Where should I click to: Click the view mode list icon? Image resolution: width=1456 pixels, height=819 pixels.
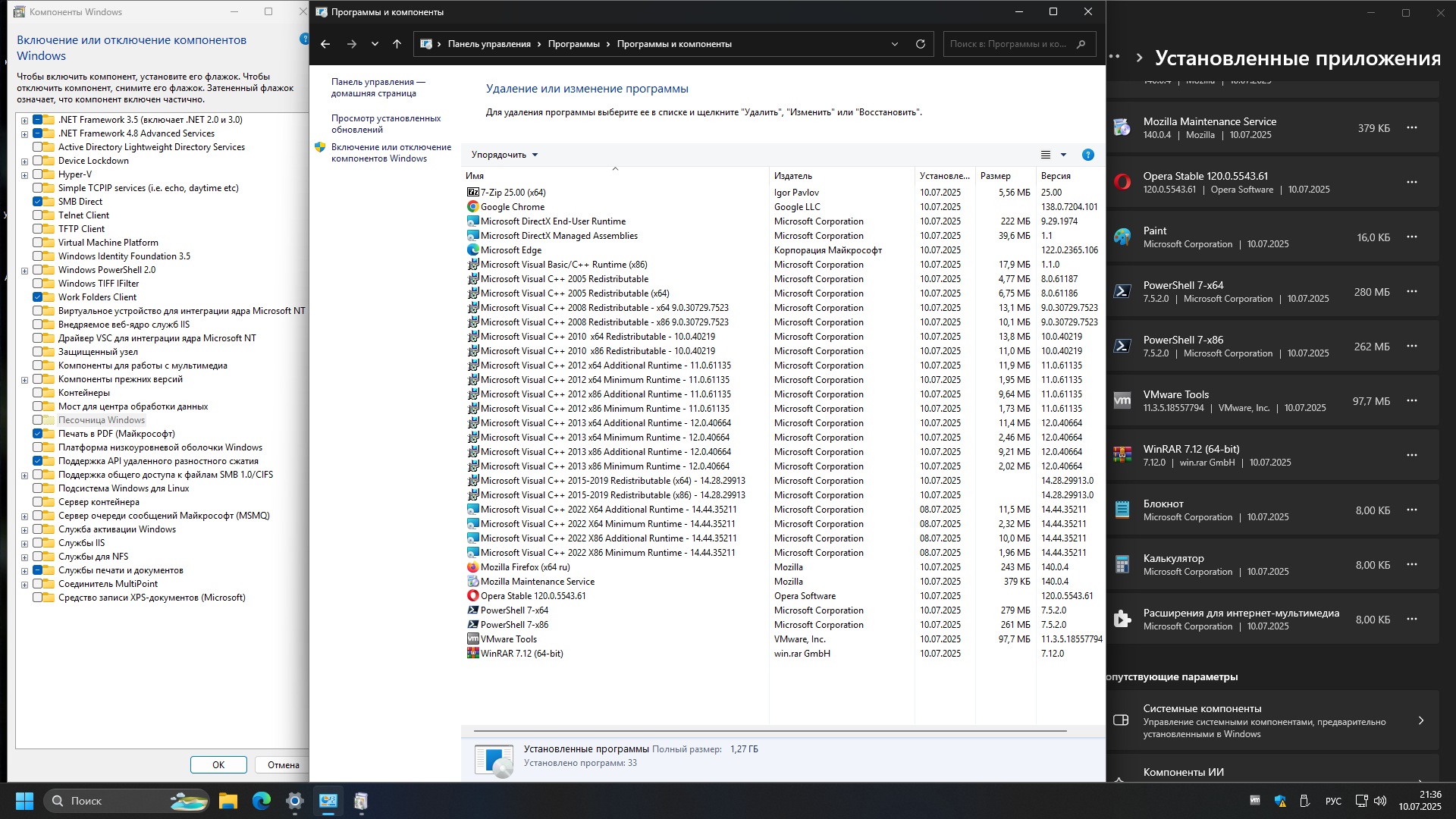click(x=1046, y=155)
